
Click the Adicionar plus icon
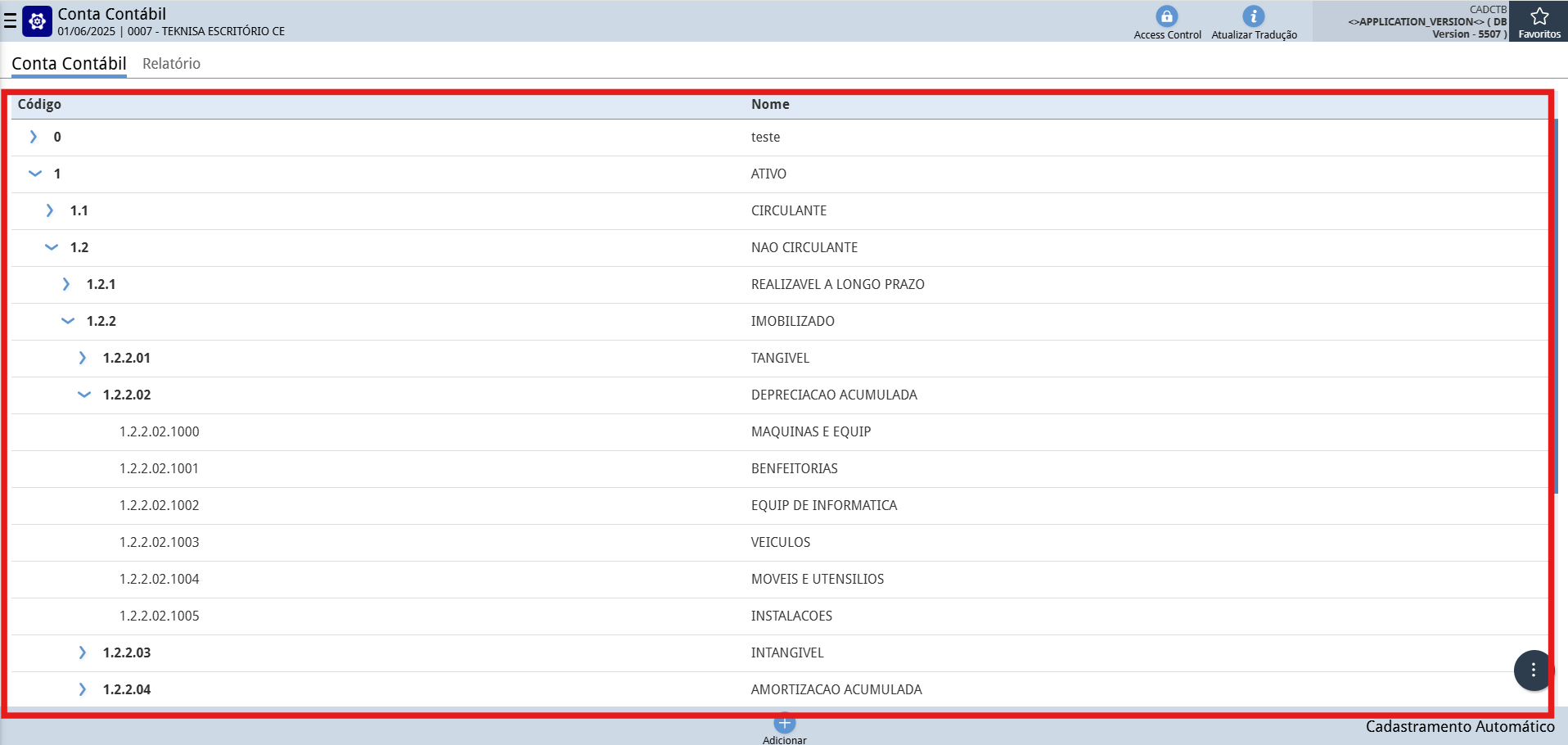784,724
